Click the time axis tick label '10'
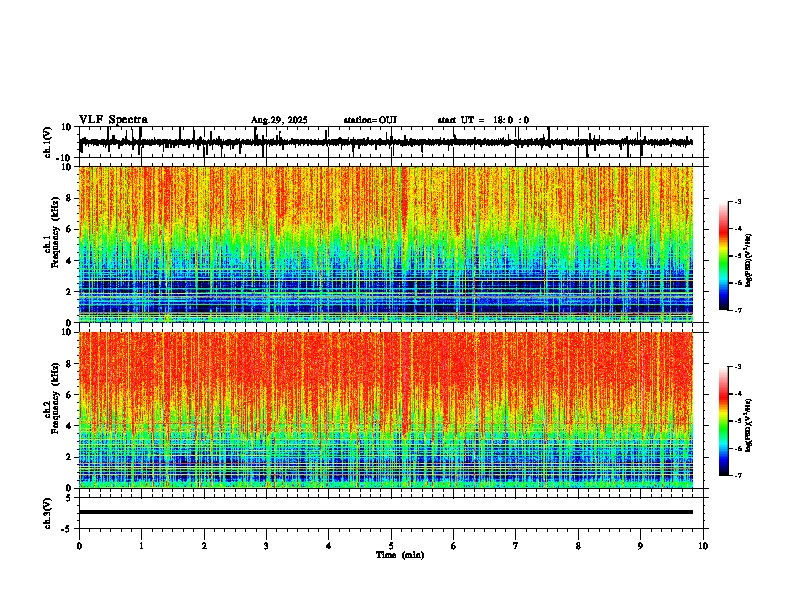792x612 pixels. (x=703, y=546)
